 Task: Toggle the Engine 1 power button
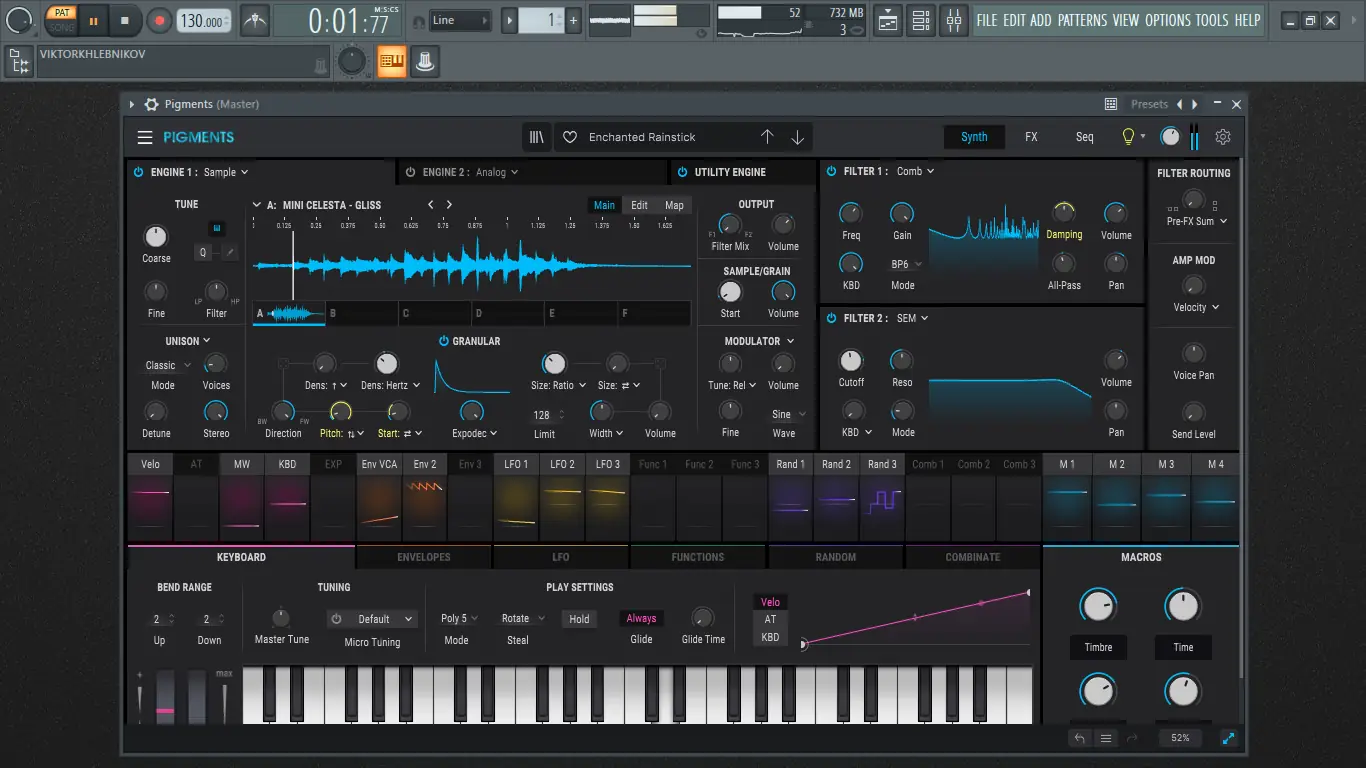pos(138,172)
